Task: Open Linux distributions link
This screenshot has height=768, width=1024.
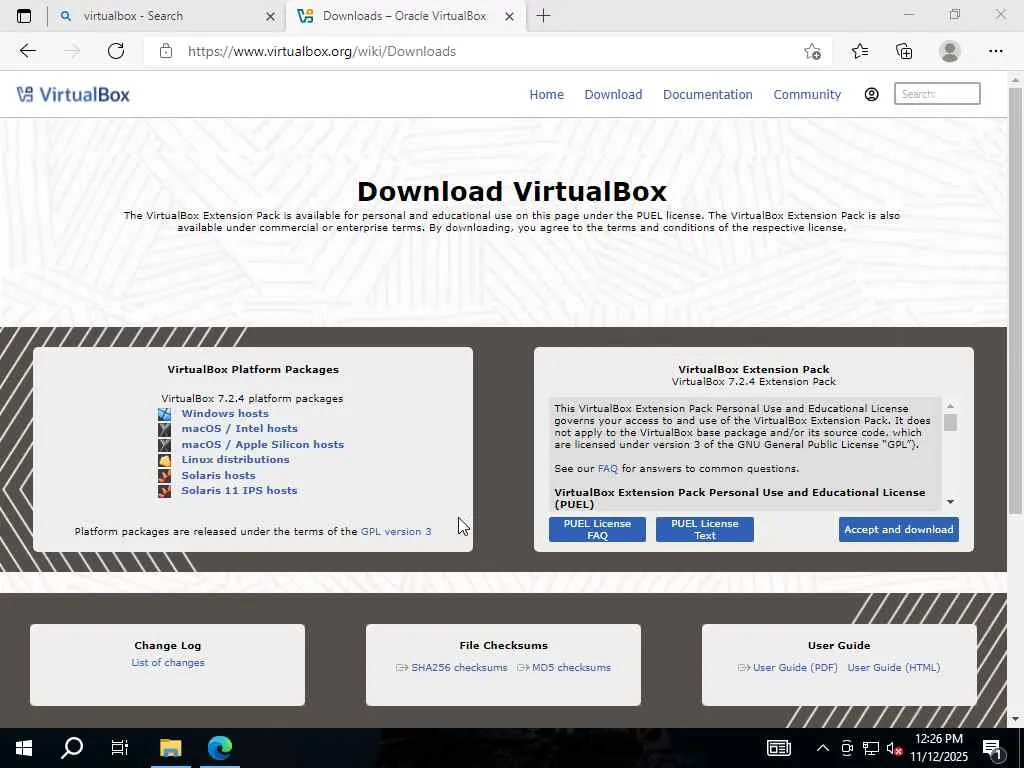Action: click(235, 459)
